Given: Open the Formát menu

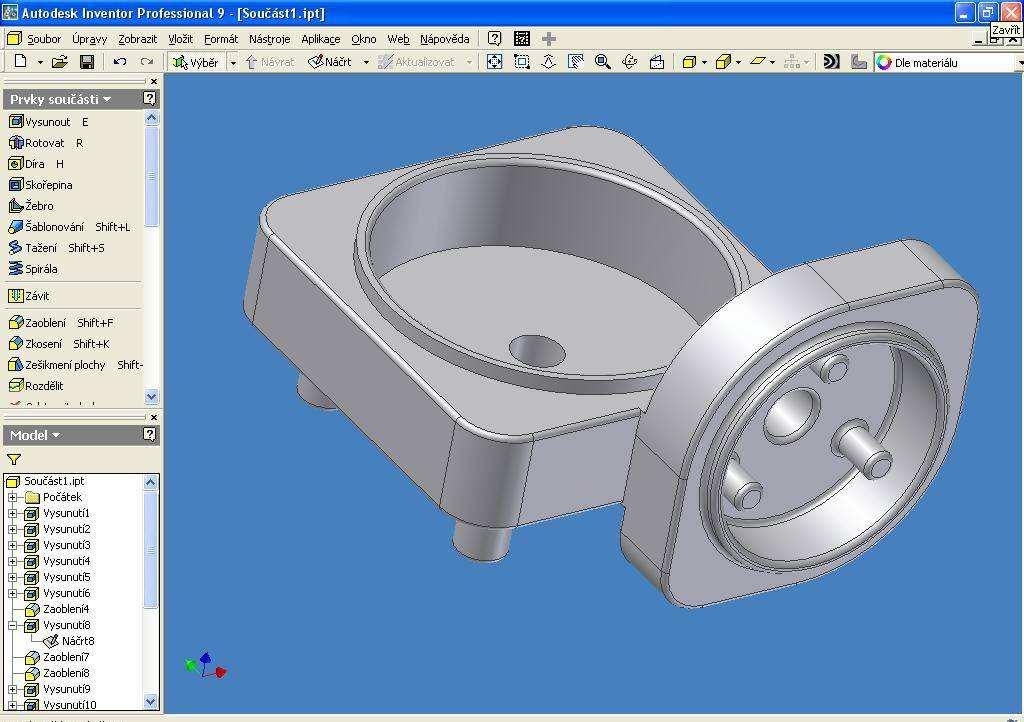Looking at the screenshot, I should (221, 39).
